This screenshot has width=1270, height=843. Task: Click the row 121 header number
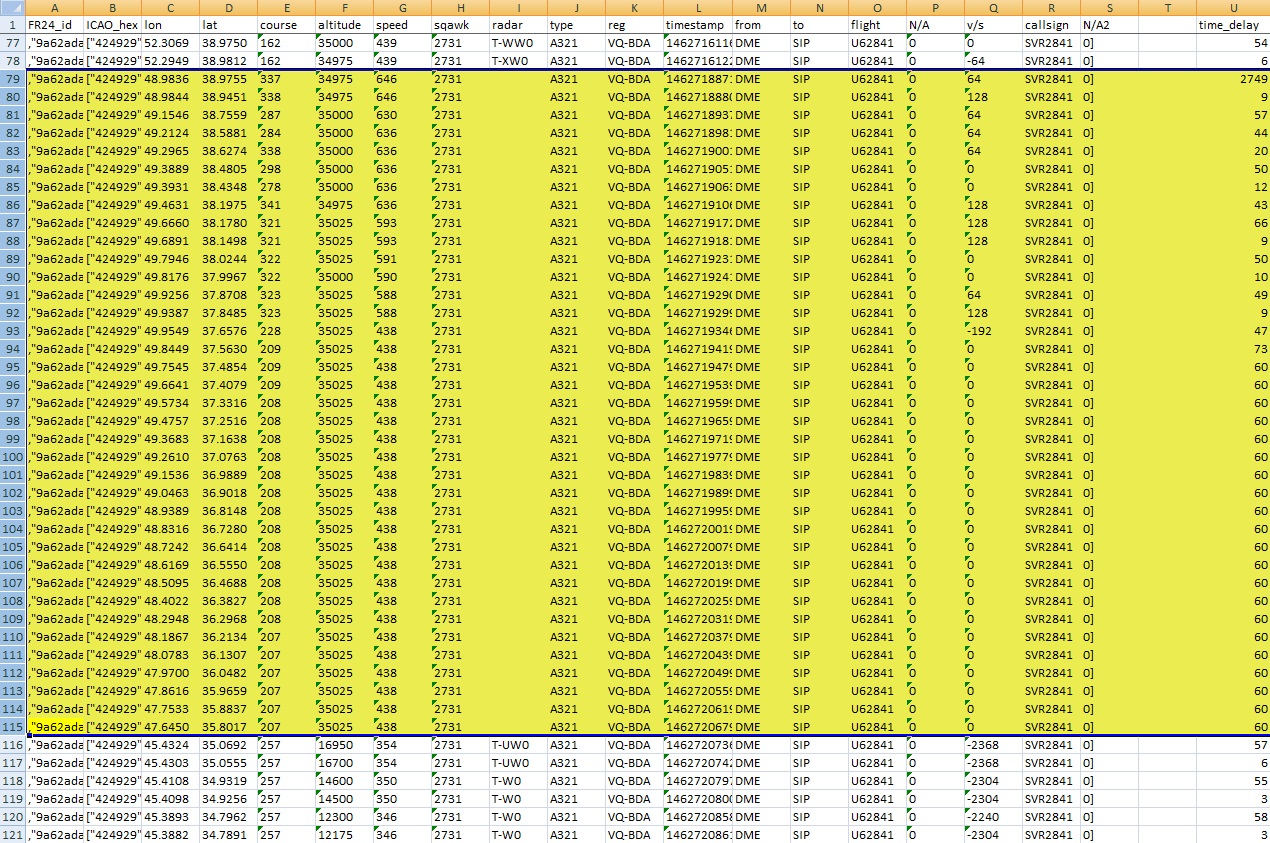[x=12, y=835]
